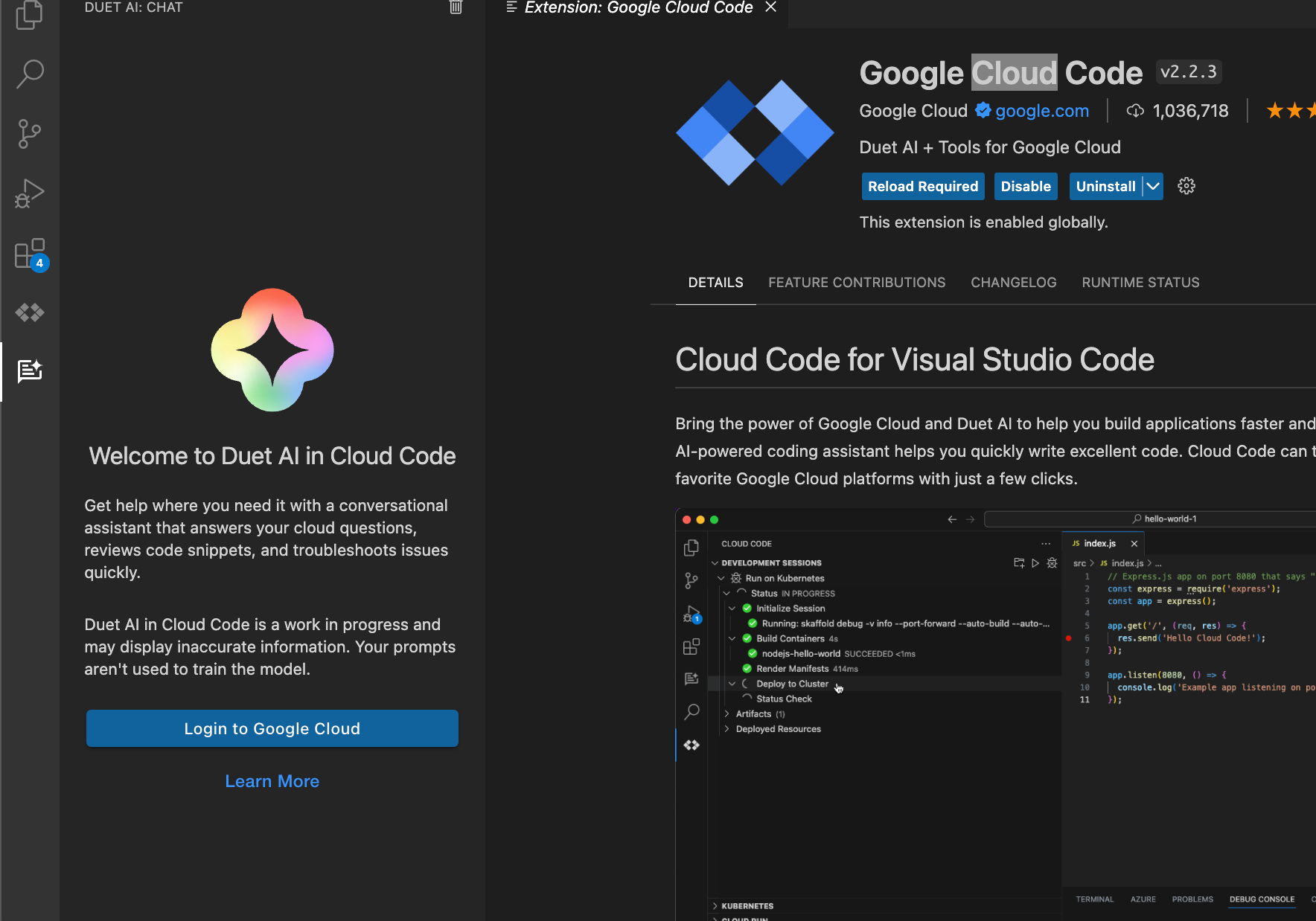Open the Cloud Code view icon

(30, 312)
